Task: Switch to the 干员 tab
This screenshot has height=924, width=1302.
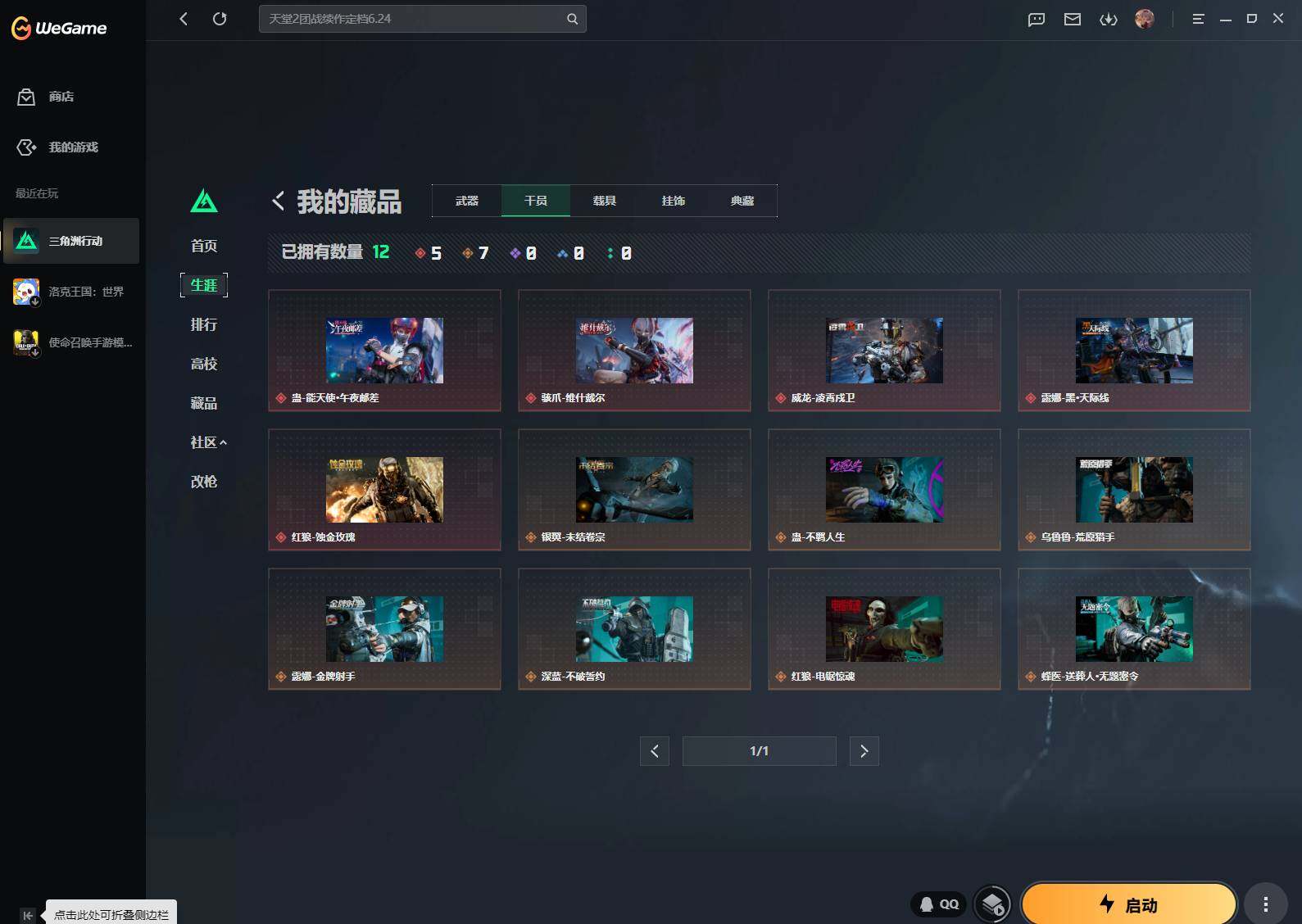Action: (536, 201)
